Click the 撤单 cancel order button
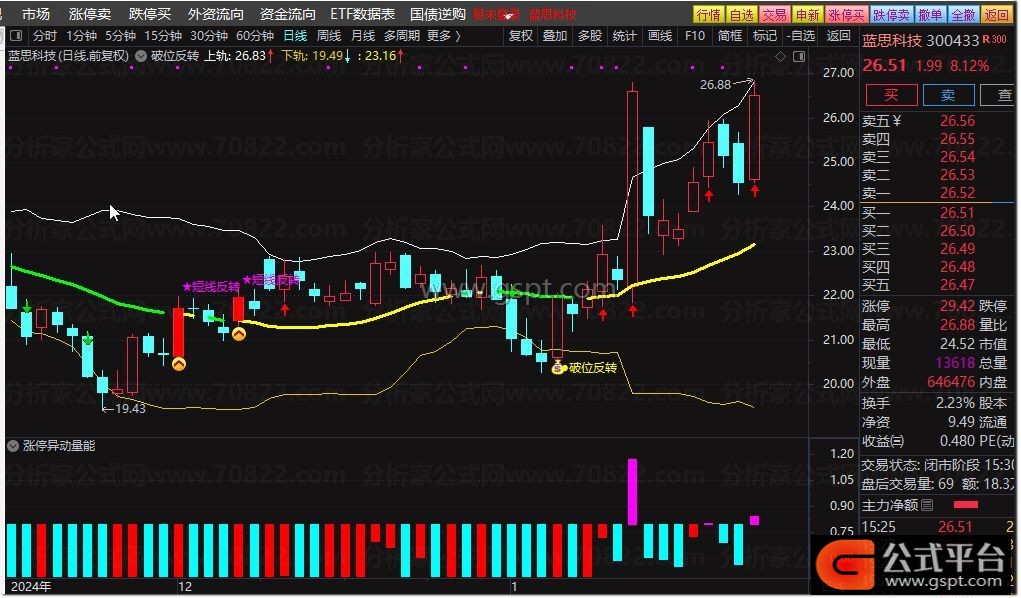This screenshot has width=1021, height=598. pos(930,14)
